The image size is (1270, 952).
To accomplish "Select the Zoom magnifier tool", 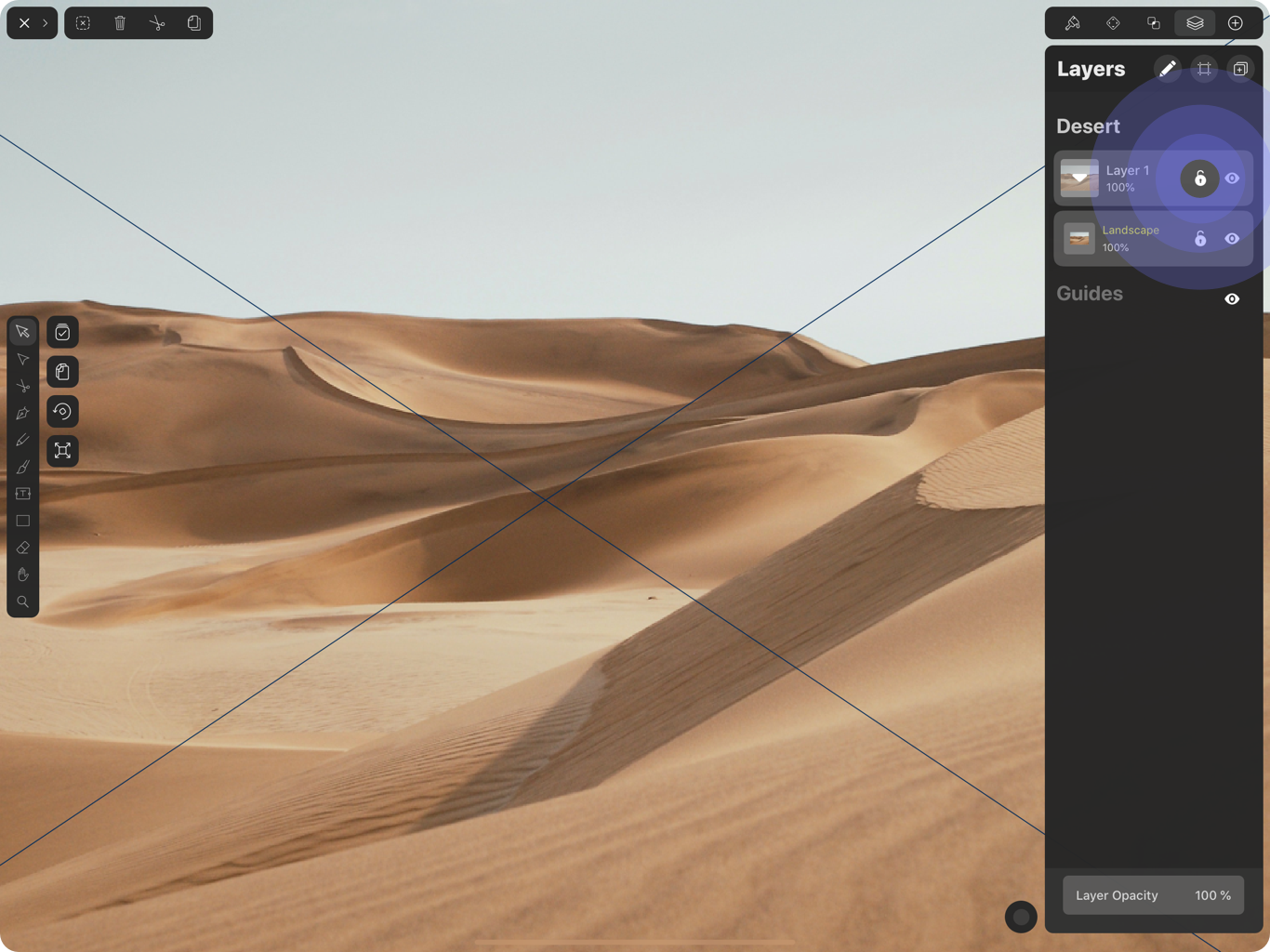I will pyautogui.click(x=23, y=602).
